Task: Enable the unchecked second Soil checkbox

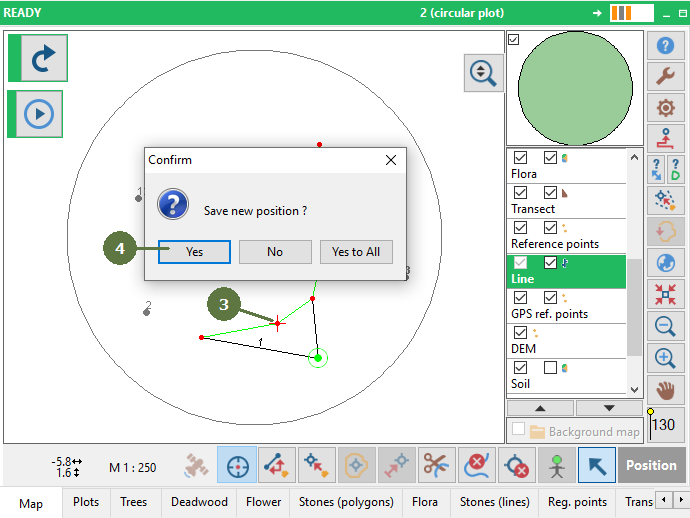Action: pos(550,367)
